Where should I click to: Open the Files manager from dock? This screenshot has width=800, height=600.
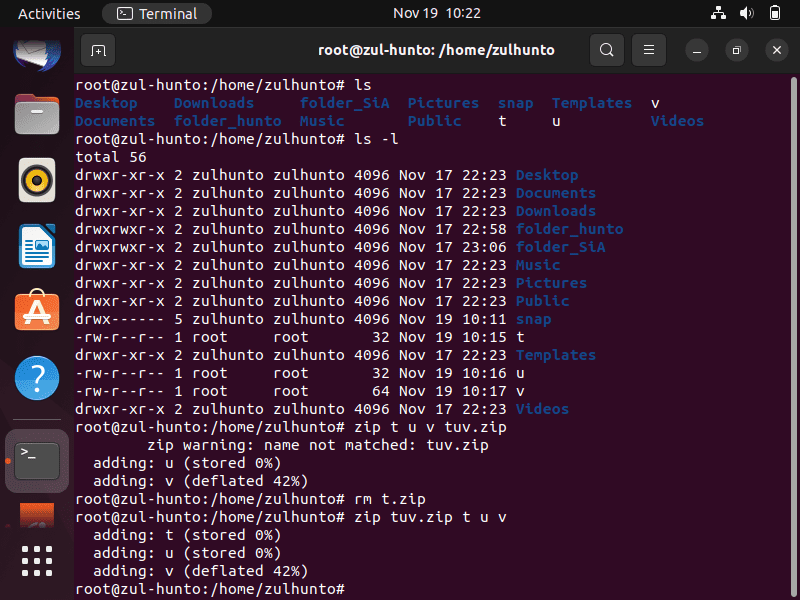pyautogui.click(x=37, y=114)
